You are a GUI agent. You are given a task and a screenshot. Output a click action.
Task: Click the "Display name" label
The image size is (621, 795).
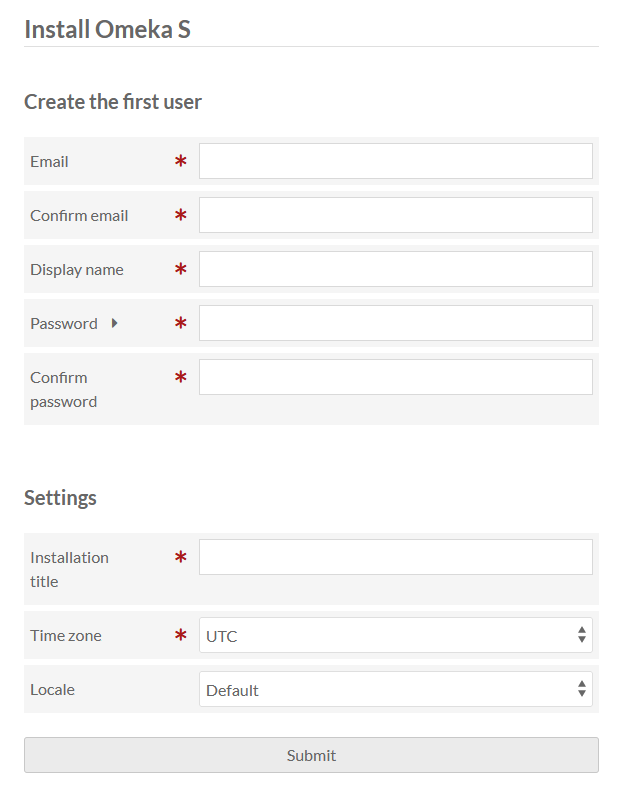pyautogui.click(x=77, y=270)
